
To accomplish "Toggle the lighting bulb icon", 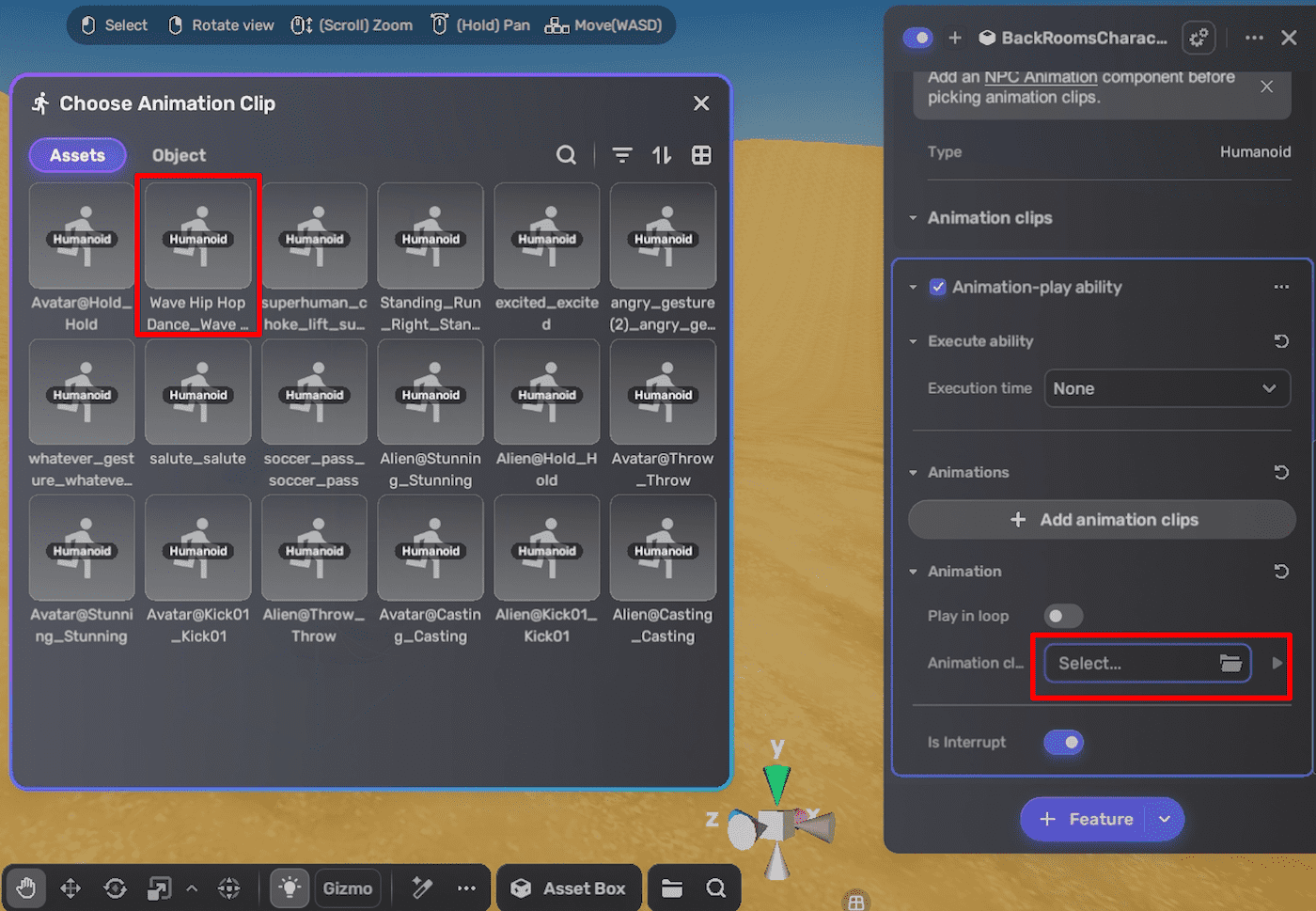I will tap(290, 887).
